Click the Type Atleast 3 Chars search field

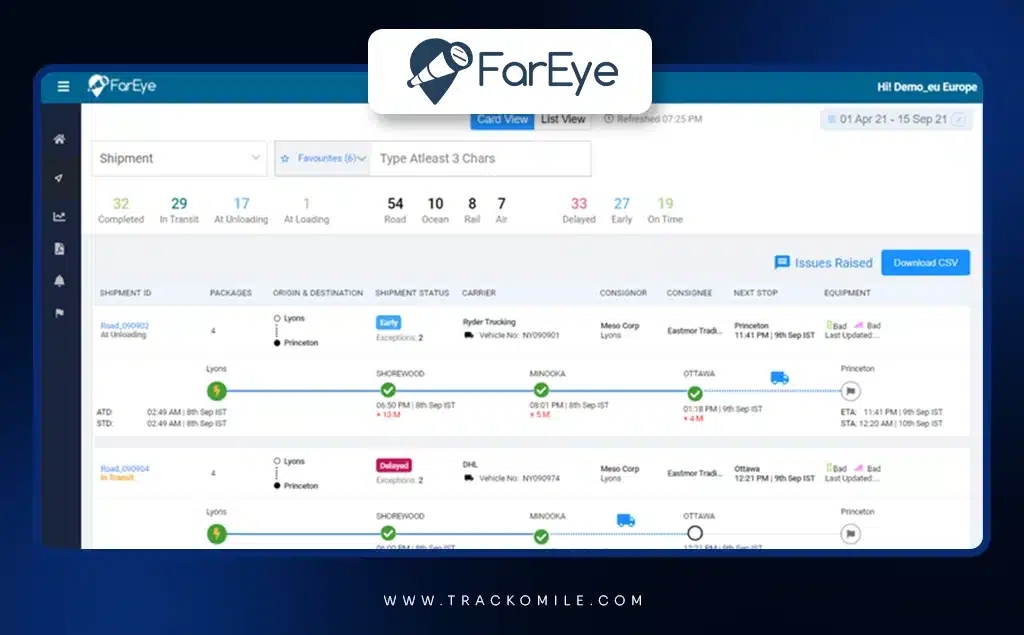coord(481,159)
